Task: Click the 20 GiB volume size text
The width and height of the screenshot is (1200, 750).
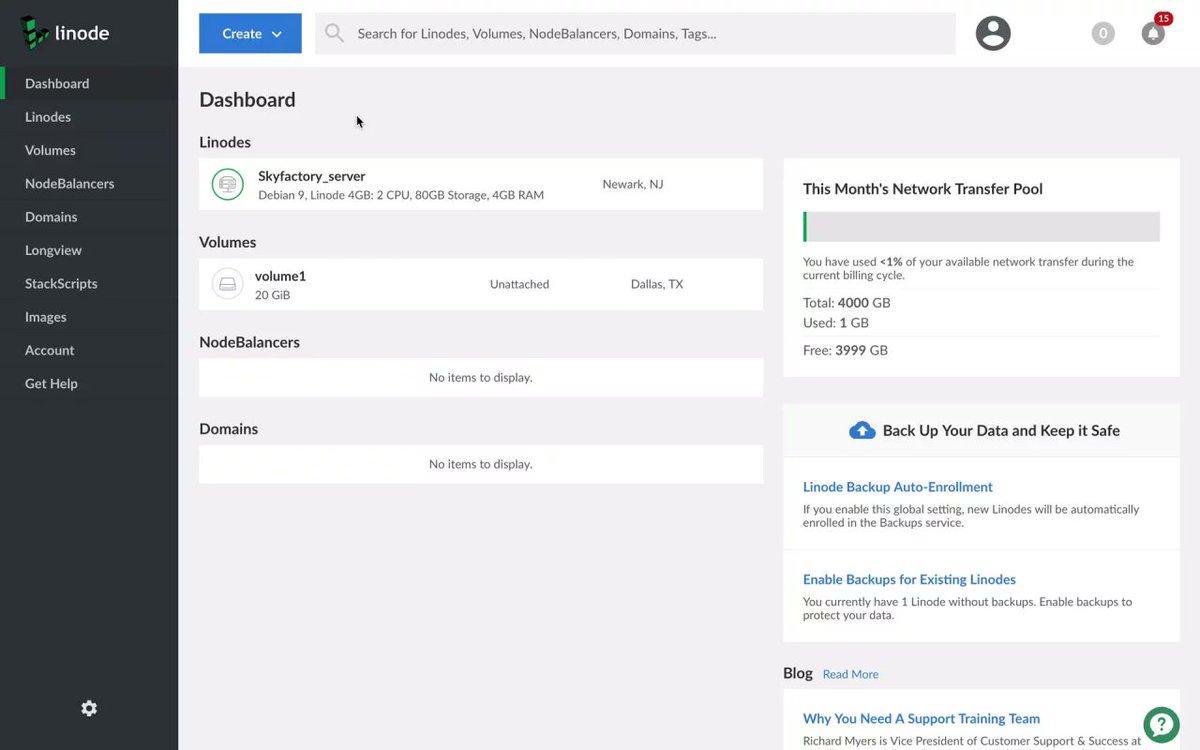Action: 273,295
